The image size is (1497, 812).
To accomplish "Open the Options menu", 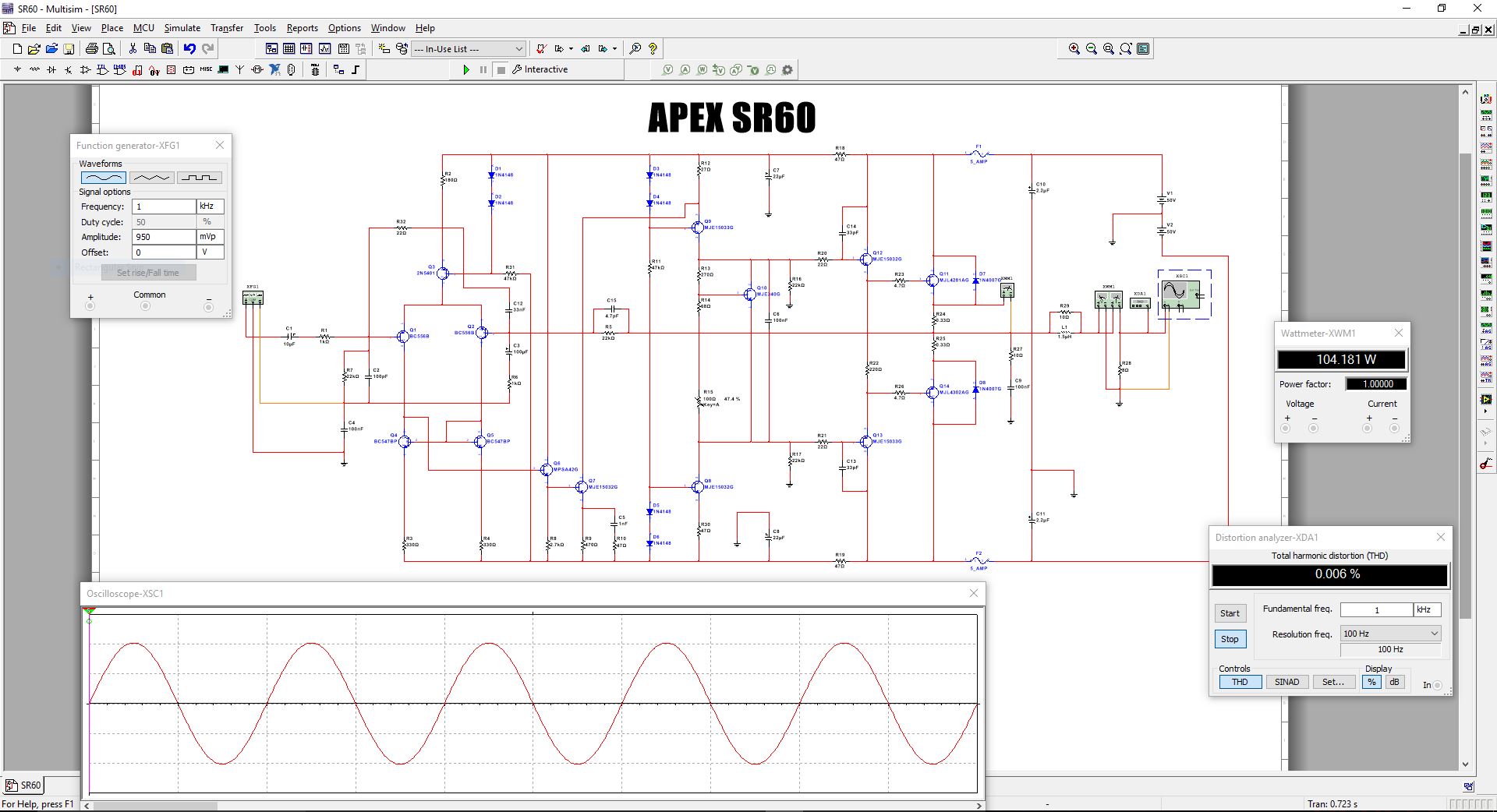I will click(344, 28).
